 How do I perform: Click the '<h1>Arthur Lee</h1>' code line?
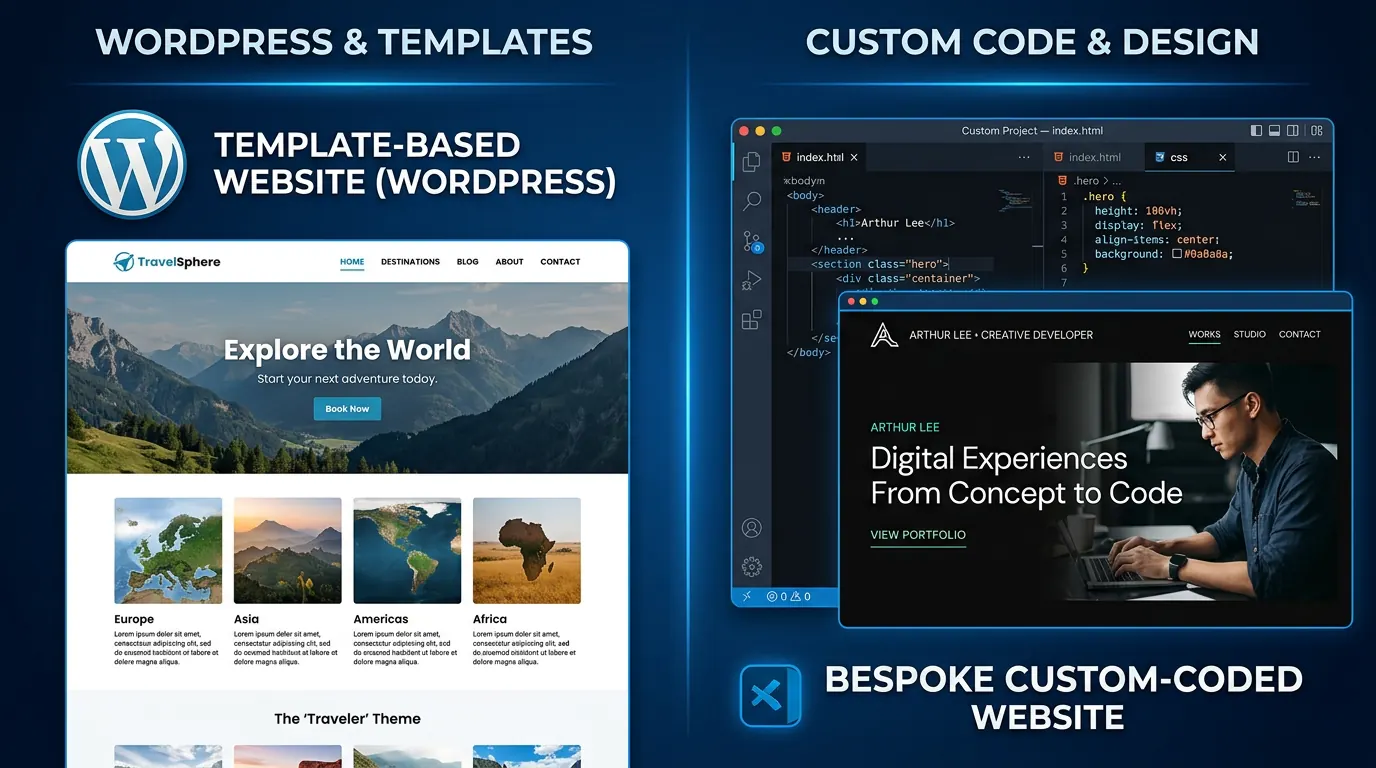[895, 223]
